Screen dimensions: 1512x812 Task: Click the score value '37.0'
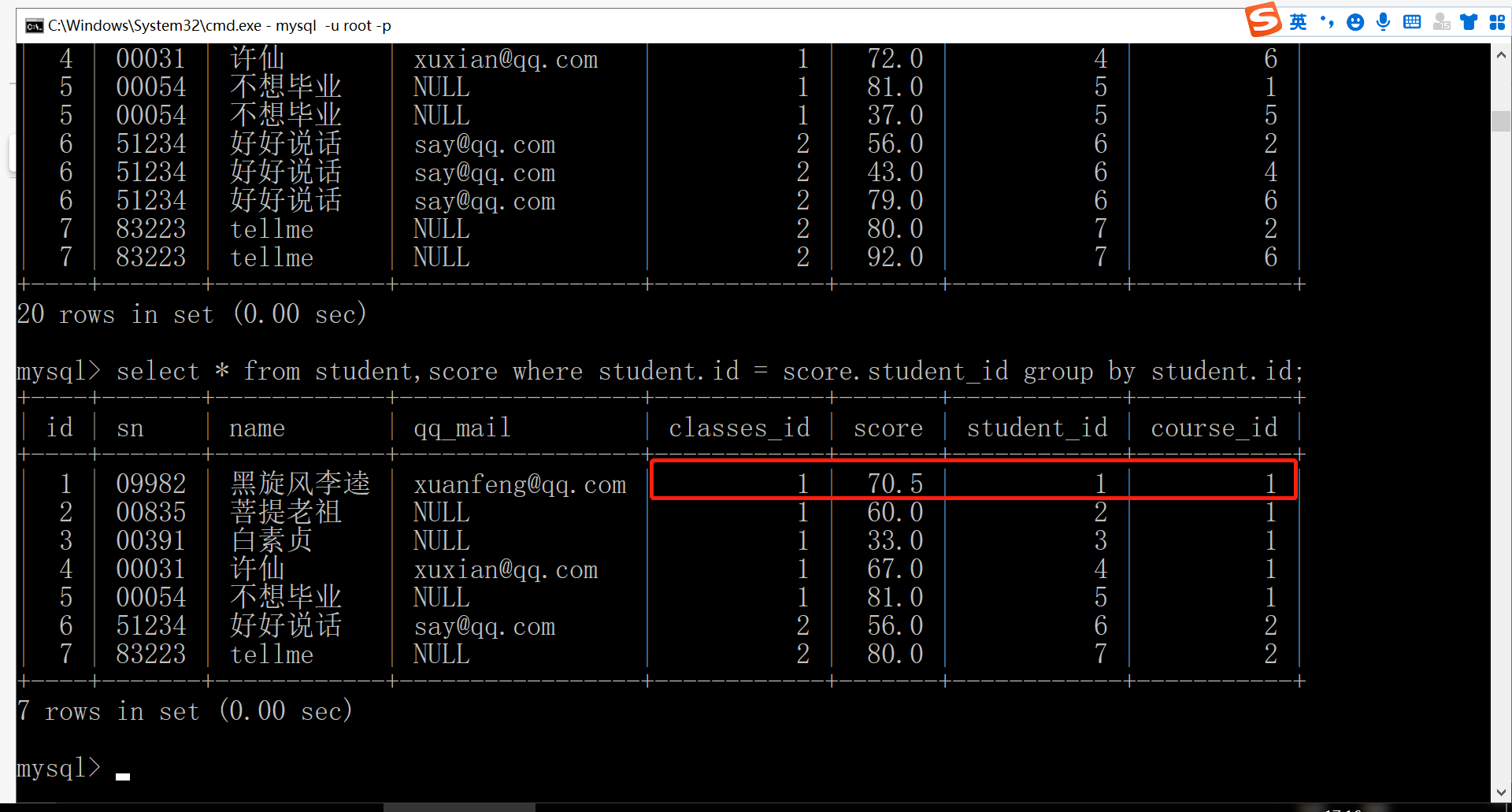pos(895,115)
